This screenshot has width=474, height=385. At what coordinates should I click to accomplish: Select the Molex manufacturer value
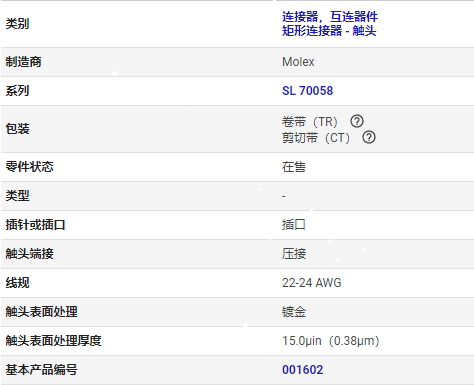click(298, 62)
